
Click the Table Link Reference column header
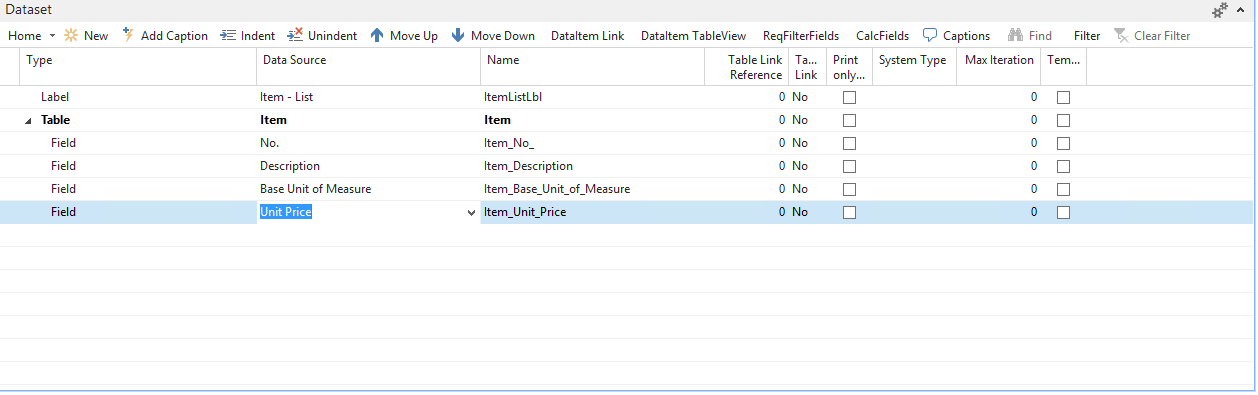745,67
